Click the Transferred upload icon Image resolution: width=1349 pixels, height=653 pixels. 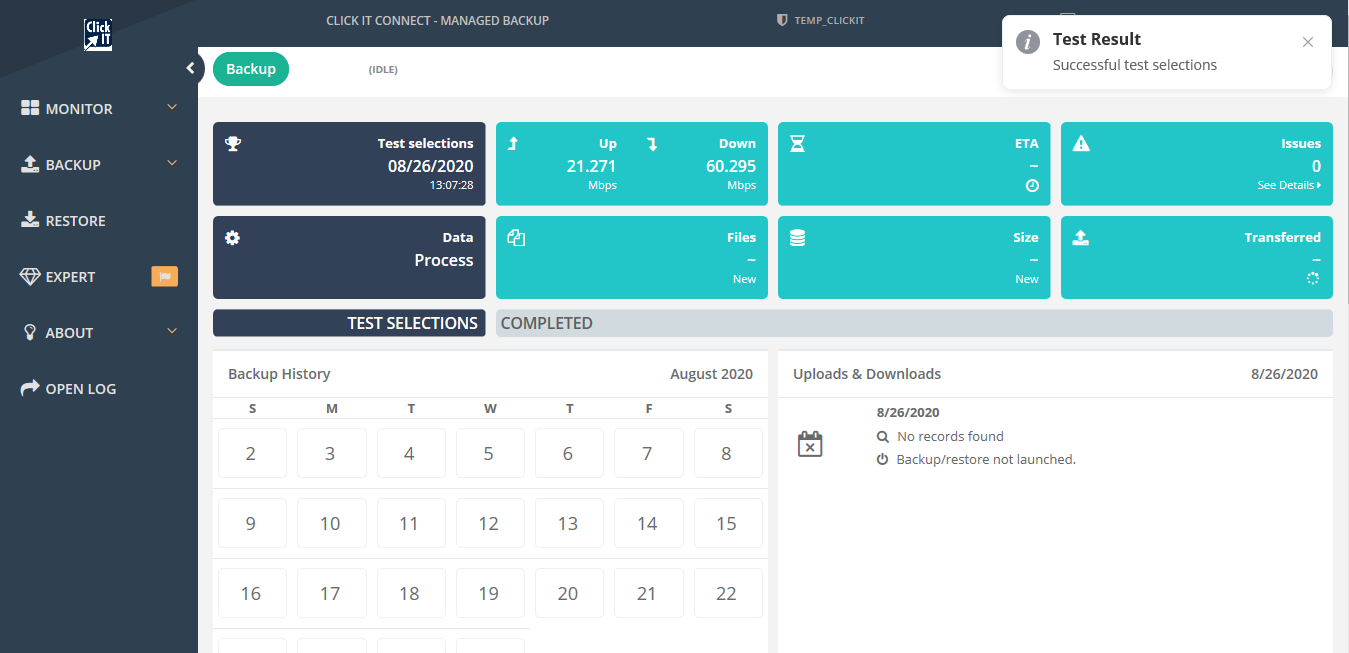pyautogui.click(x=1081, y=238)
